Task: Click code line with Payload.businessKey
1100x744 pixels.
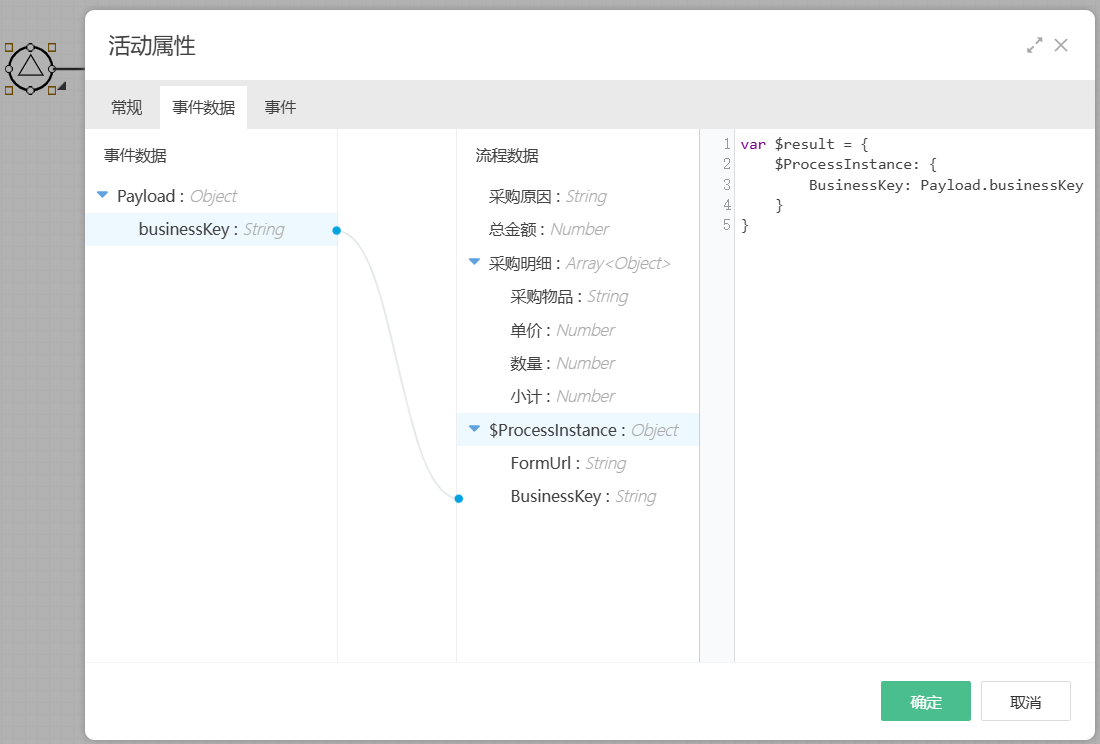Action: 945,185
